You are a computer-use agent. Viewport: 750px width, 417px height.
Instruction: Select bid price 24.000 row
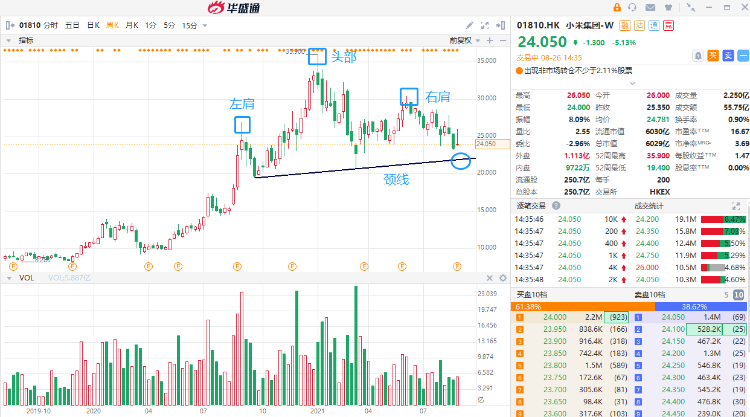(572, 317)
